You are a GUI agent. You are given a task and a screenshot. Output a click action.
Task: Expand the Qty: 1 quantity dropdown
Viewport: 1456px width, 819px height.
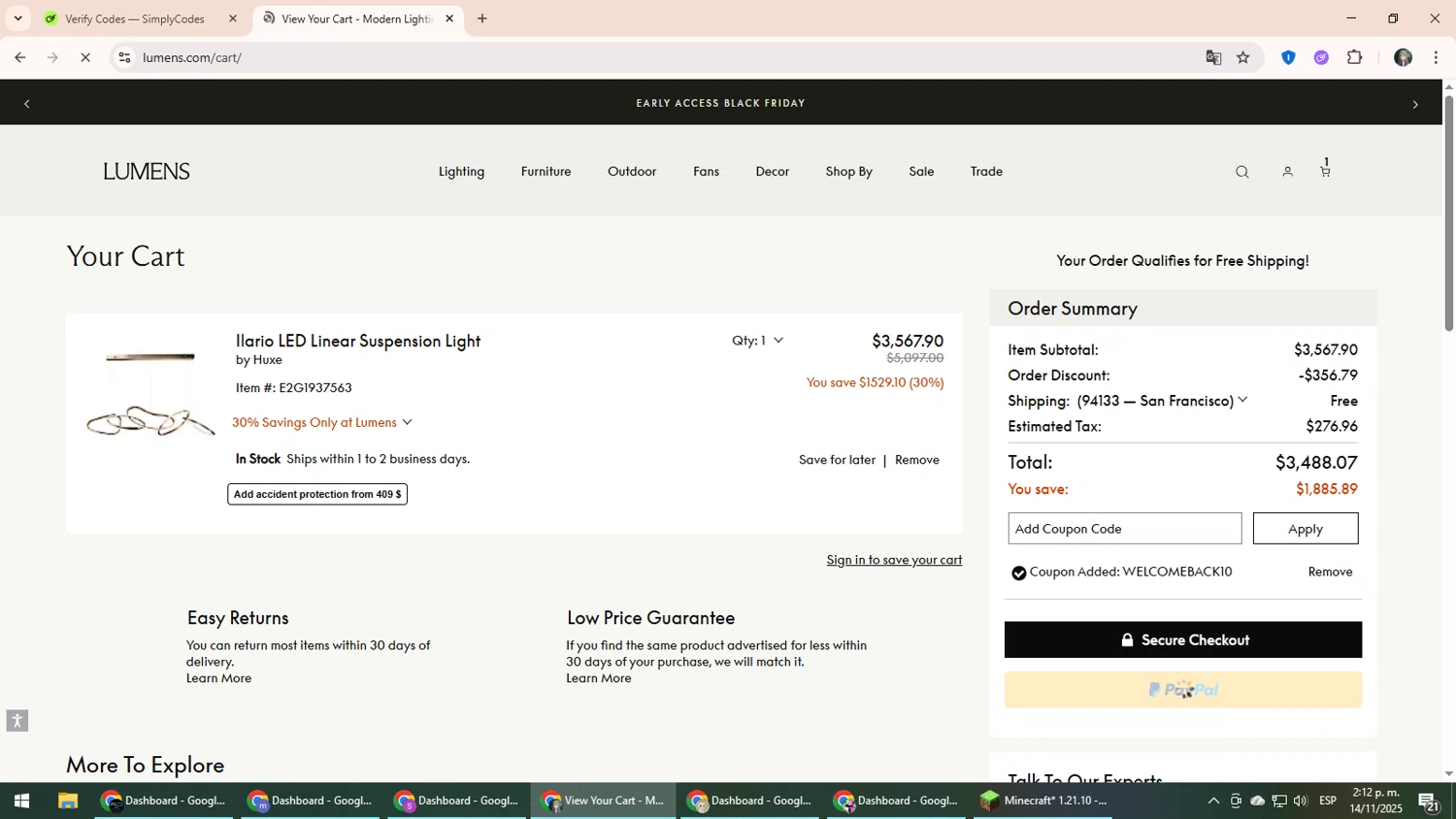point(758,341)
